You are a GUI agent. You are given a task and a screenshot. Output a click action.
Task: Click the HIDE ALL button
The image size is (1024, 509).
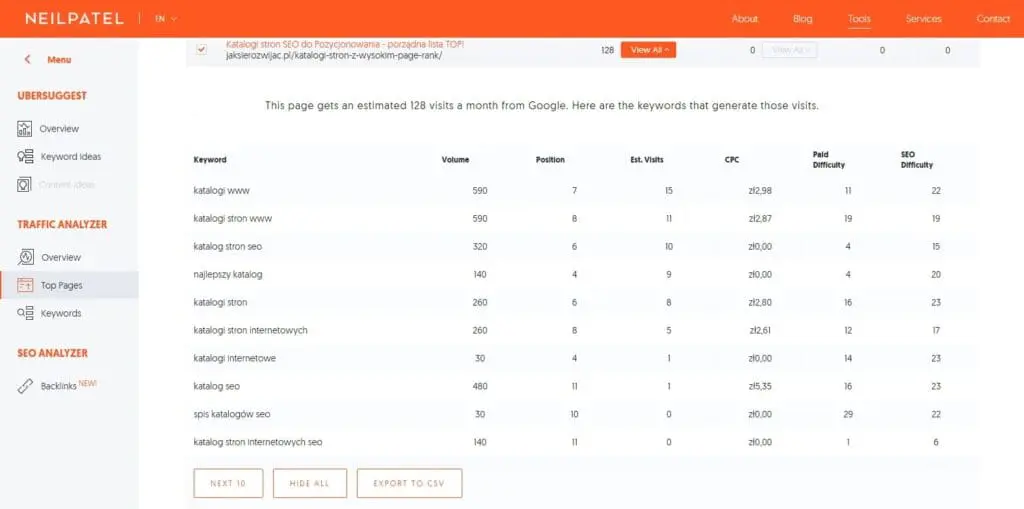(x=310, y=484)
